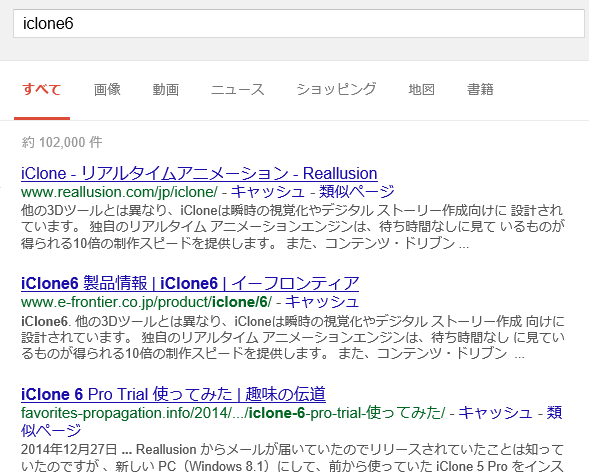Click the search box containing iclone6
The image size is (589, 475).
tap(299, 24)
